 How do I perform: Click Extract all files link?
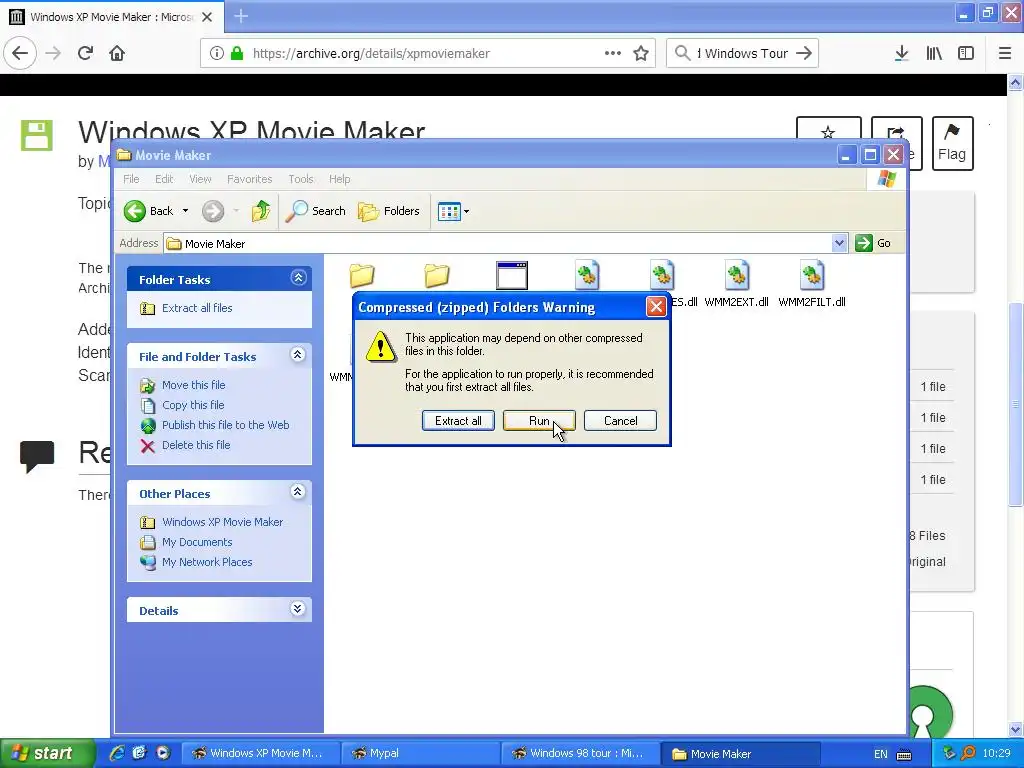197,308
